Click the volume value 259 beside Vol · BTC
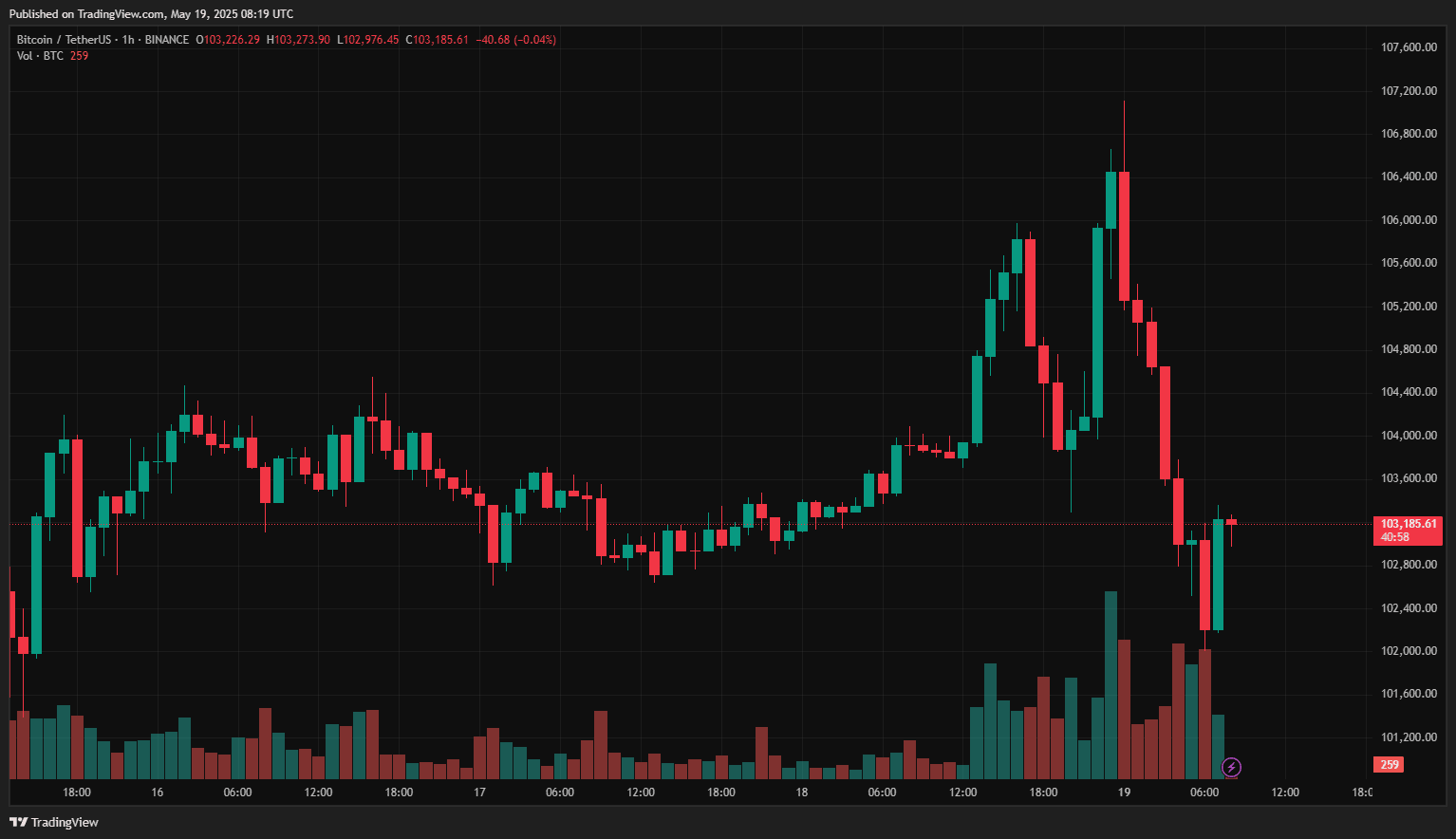This screenshot has height=839, width=1456. coord(79,56)
